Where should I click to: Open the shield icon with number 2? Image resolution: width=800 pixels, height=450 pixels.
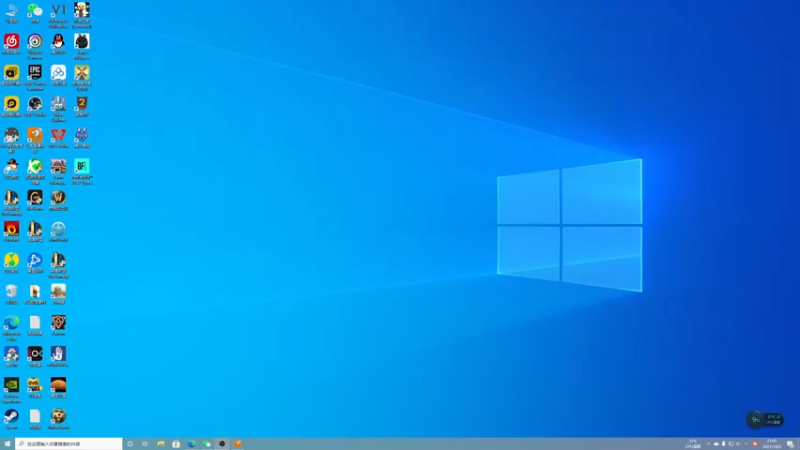tap(82, 104)
